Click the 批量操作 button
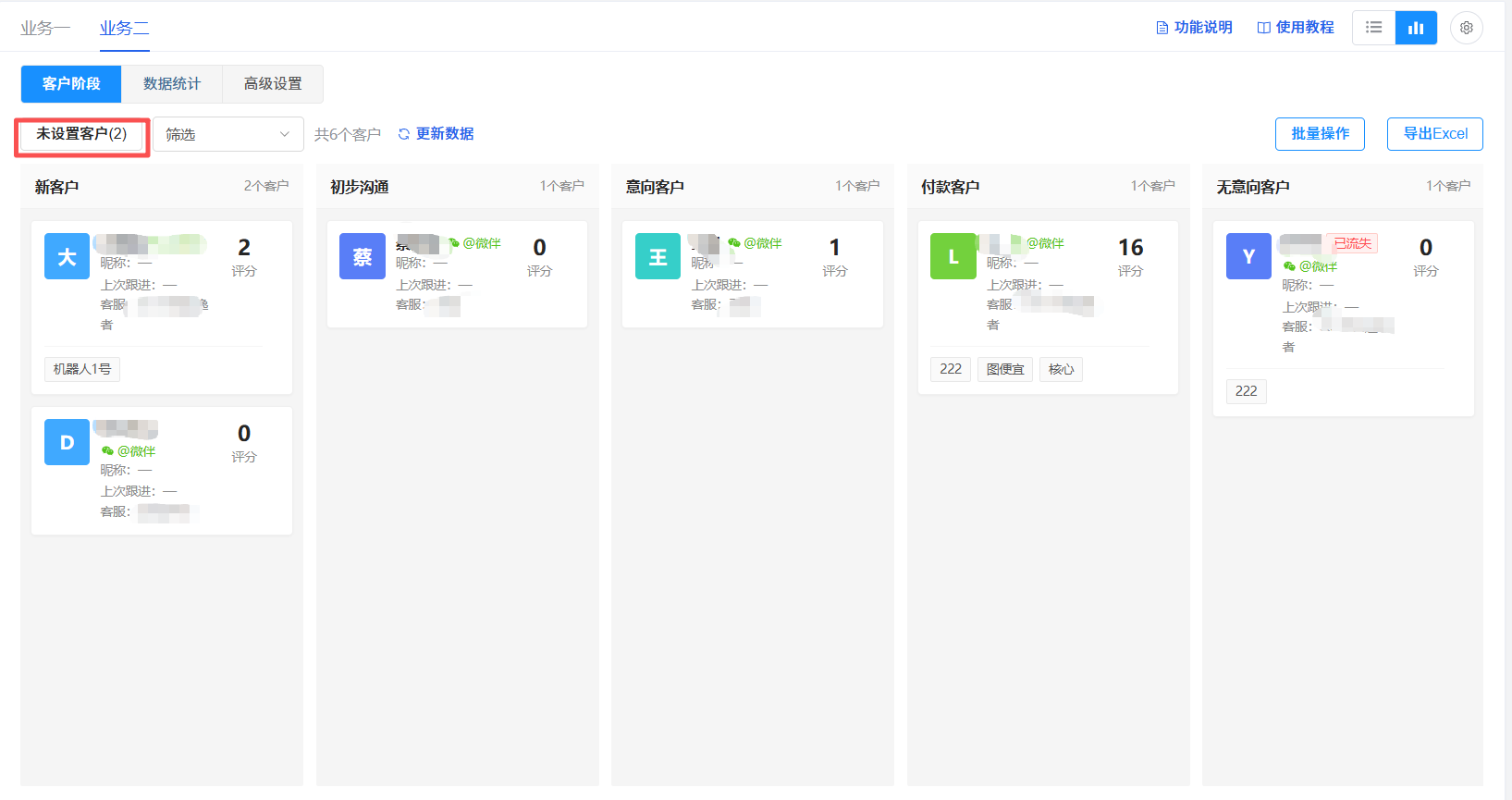Screen dimensions: 1512x800 coord(1320,134)
